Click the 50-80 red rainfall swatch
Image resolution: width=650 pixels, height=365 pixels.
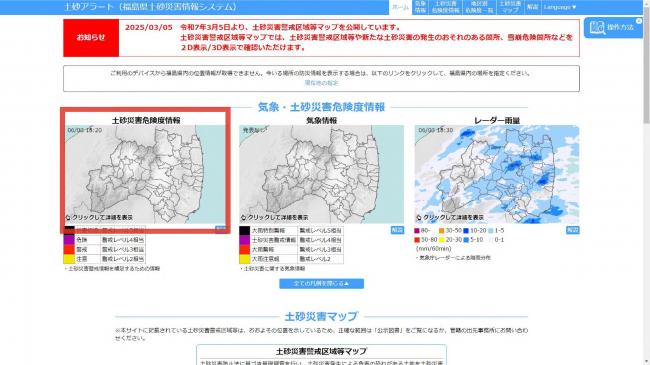417,240
